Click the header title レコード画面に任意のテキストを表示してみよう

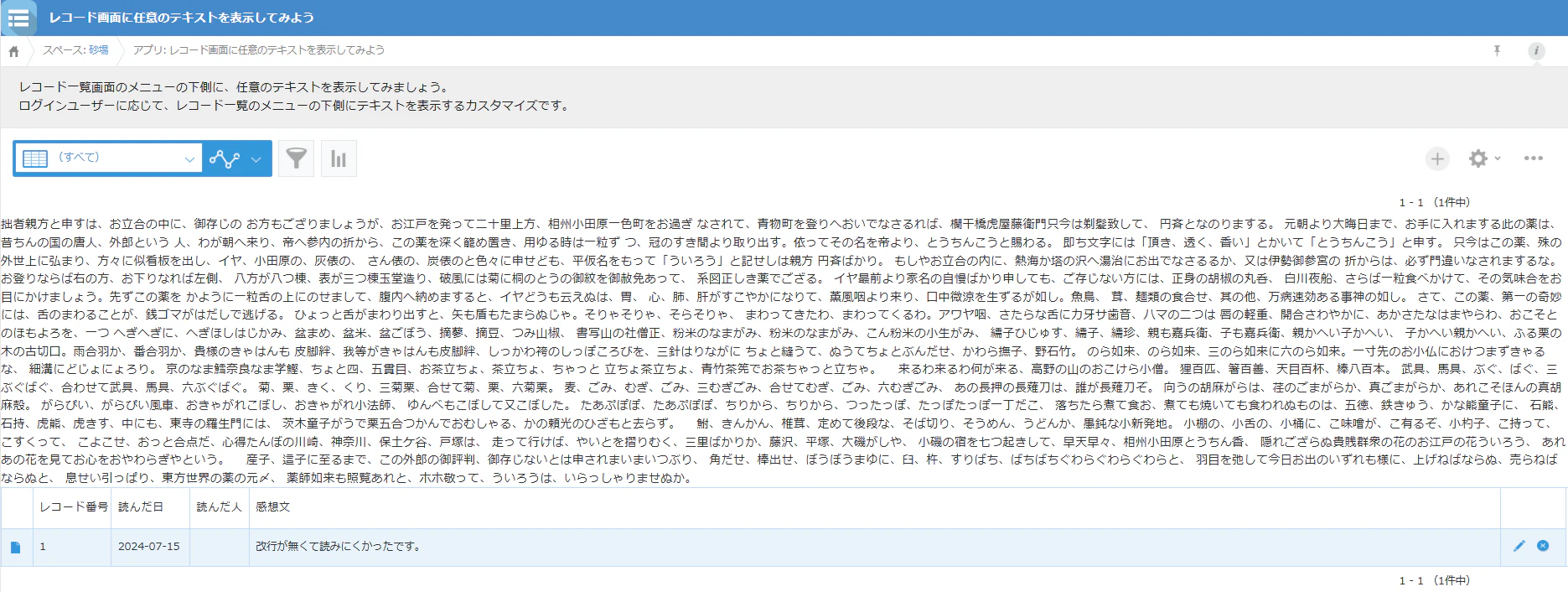181,18
